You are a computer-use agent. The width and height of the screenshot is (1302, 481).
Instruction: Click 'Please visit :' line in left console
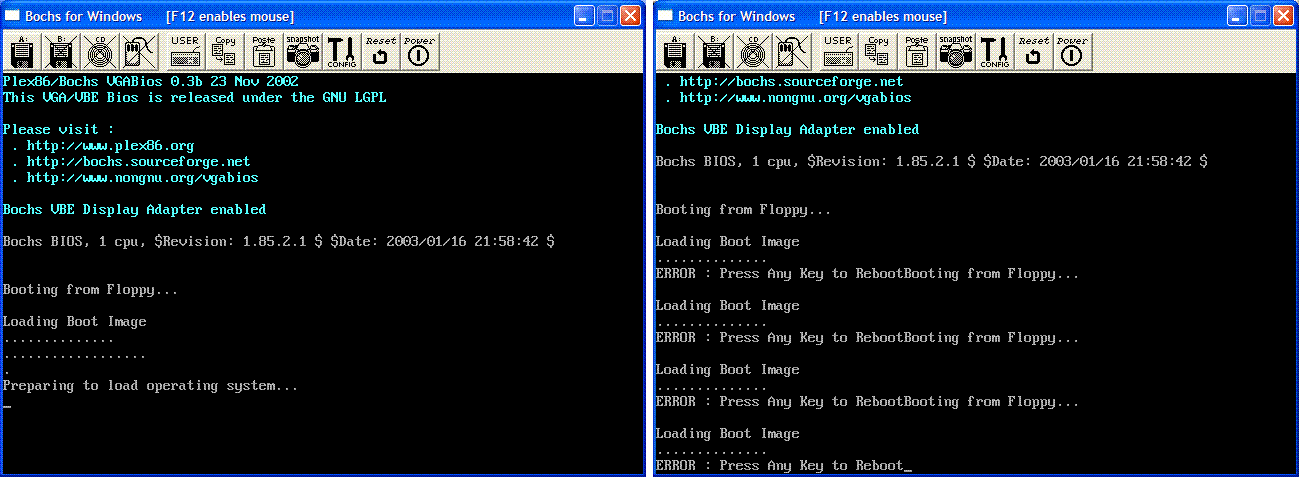pos(58,130)
